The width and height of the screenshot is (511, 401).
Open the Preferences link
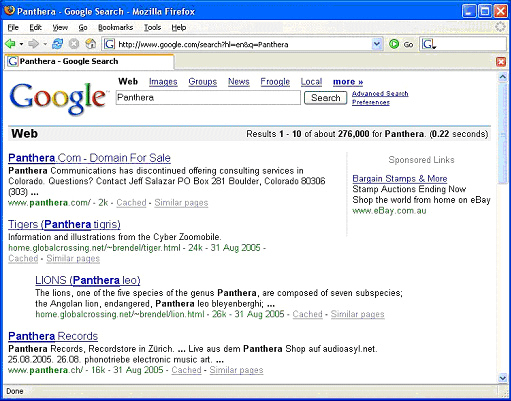(x=371, y=102)
